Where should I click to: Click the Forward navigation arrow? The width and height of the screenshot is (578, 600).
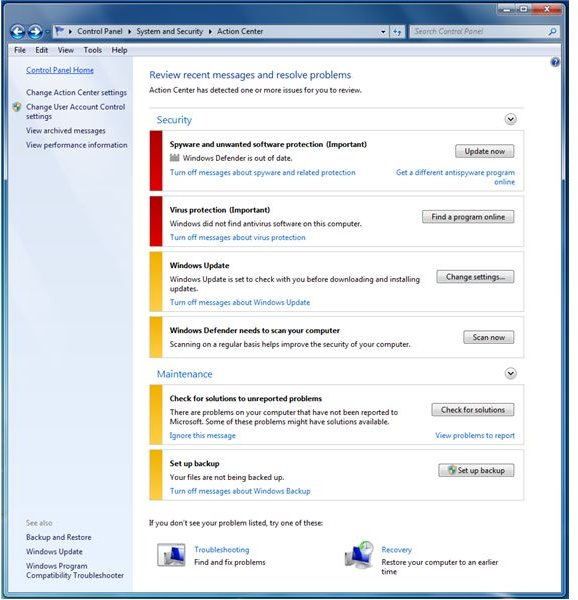[x=35, y=31]
